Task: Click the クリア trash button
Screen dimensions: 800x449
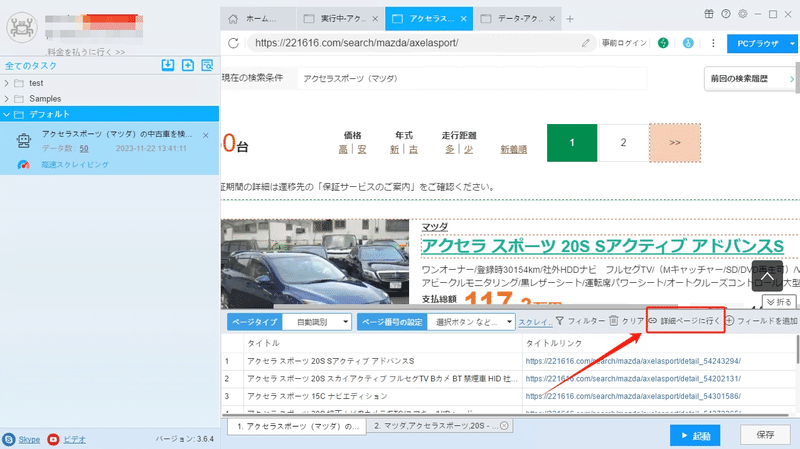Action: (x=627, y=321)
